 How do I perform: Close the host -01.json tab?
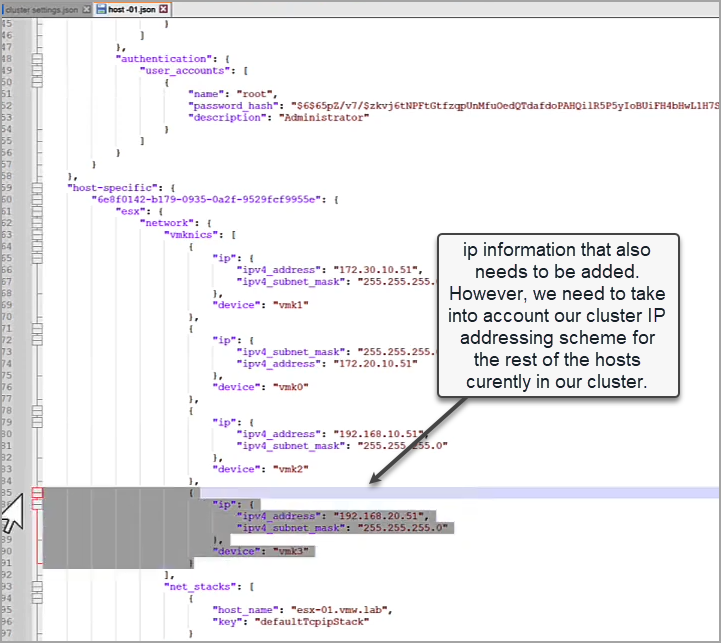click(x=163, y=9)
